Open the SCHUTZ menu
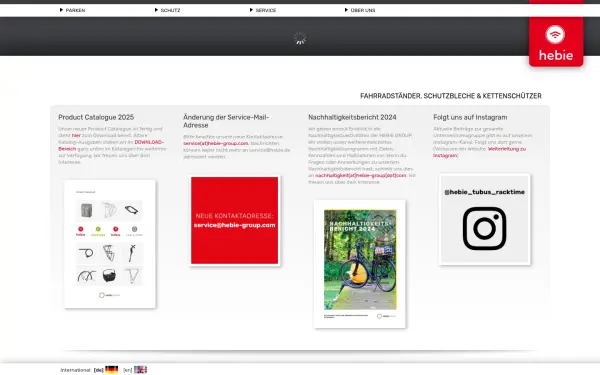 [170, 10]
